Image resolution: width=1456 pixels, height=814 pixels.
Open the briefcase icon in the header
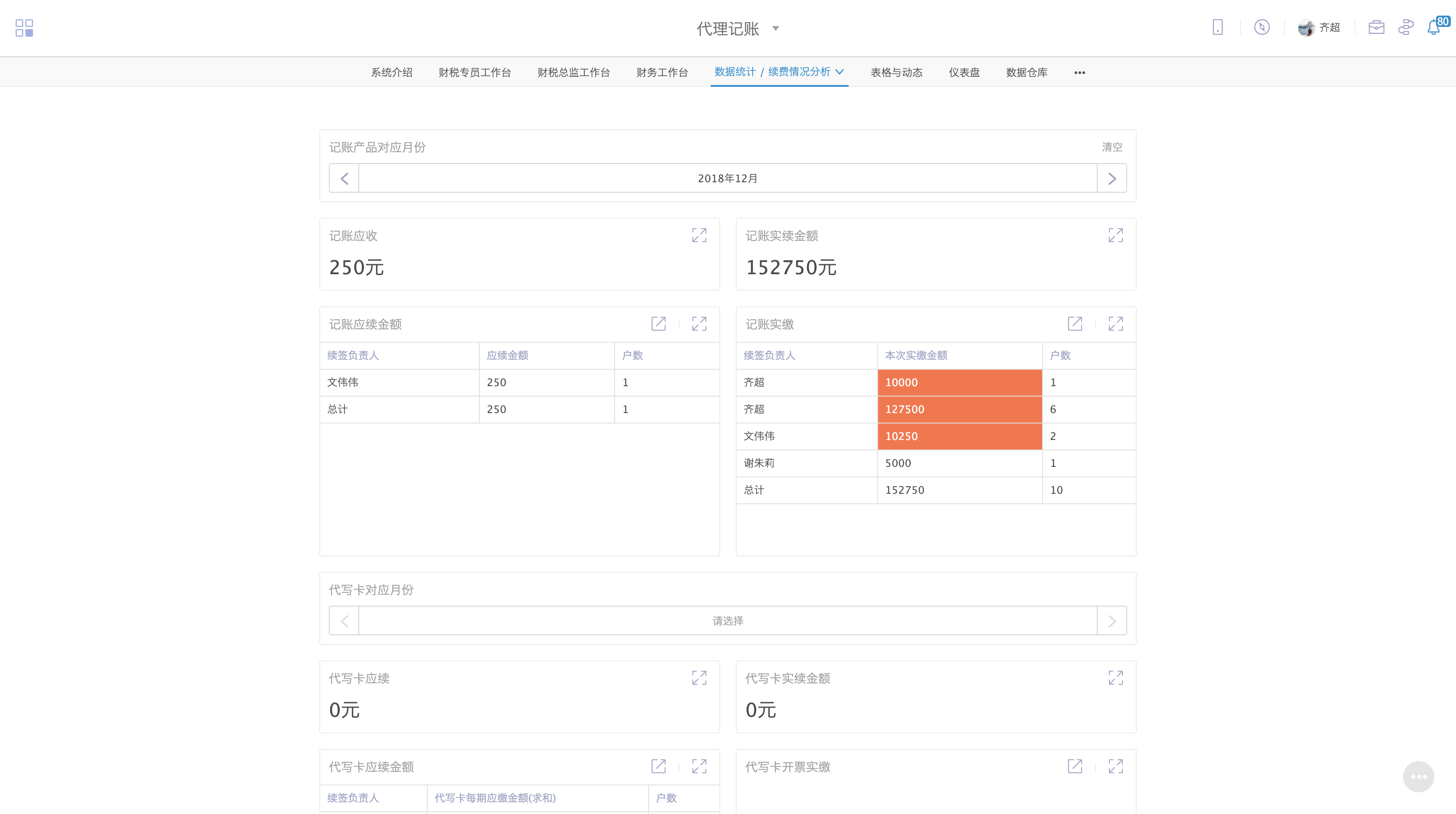pos(1376,27)
